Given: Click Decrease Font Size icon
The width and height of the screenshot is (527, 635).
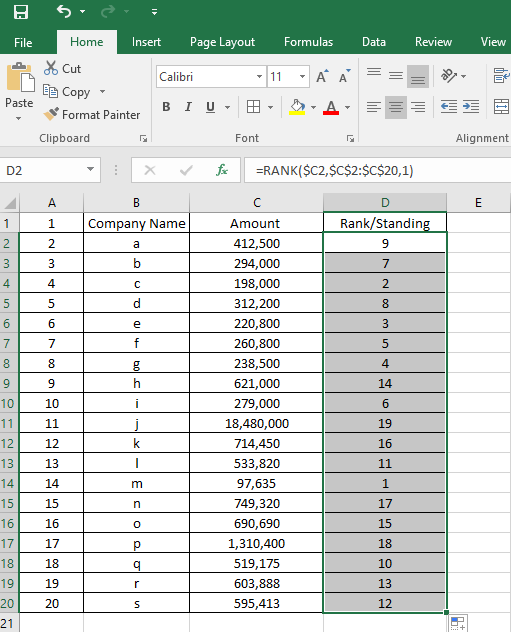Looking at the screenshot, I should click(344, 76).
